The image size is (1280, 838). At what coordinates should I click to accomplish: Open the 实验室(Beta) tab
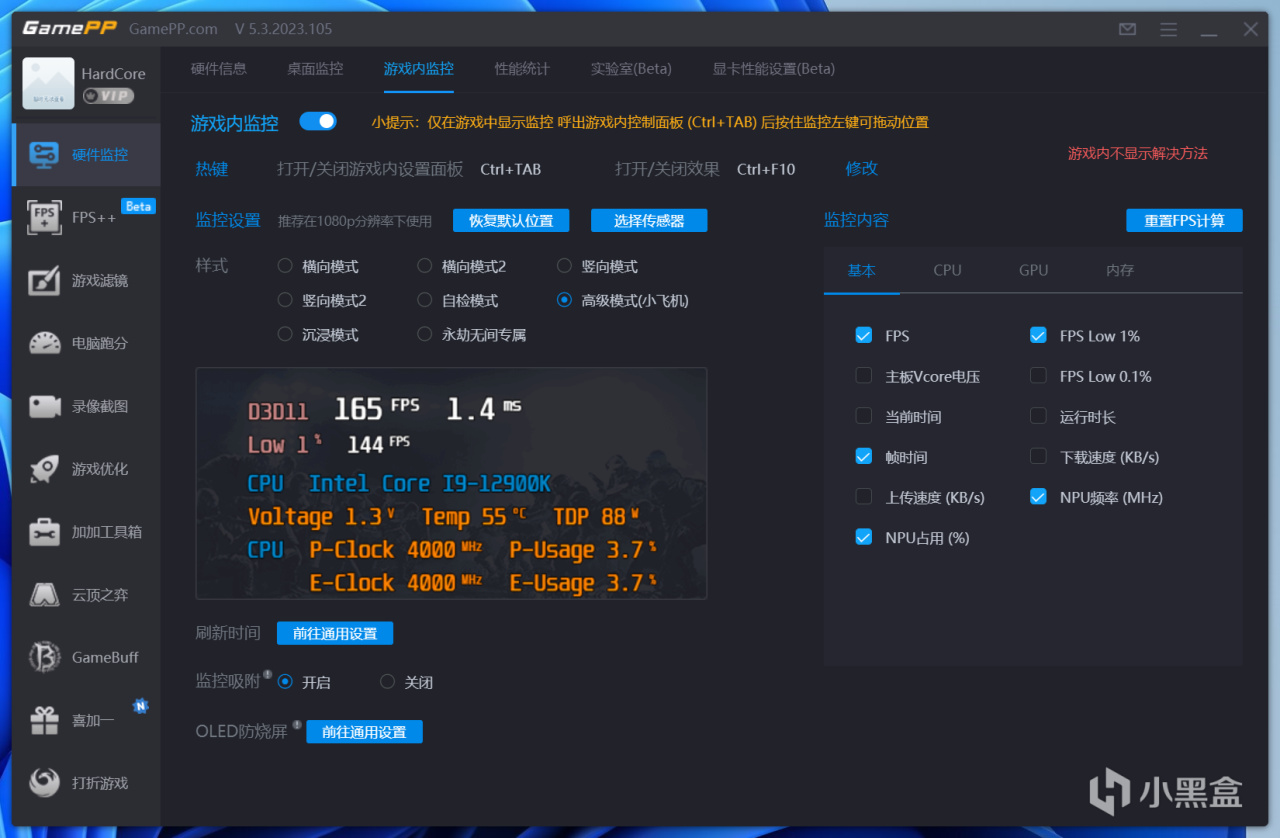click(x=631, y=69)
